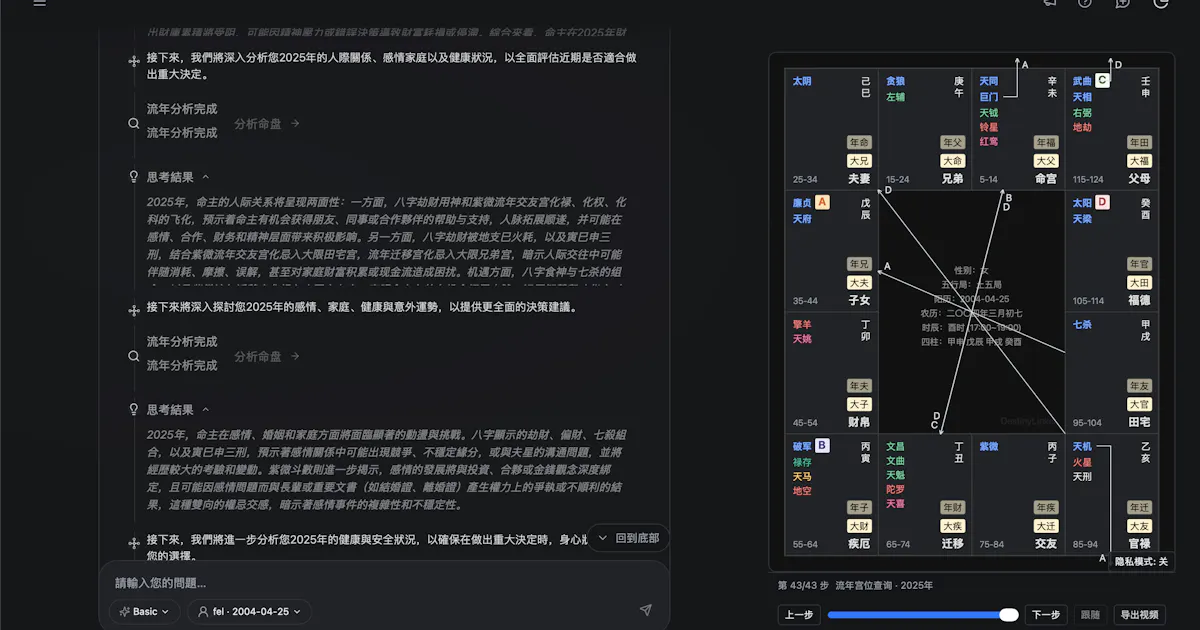The image size is (1200, 630).
Task: Click the 天机 star name
Action: click(x=1082, y=446)
